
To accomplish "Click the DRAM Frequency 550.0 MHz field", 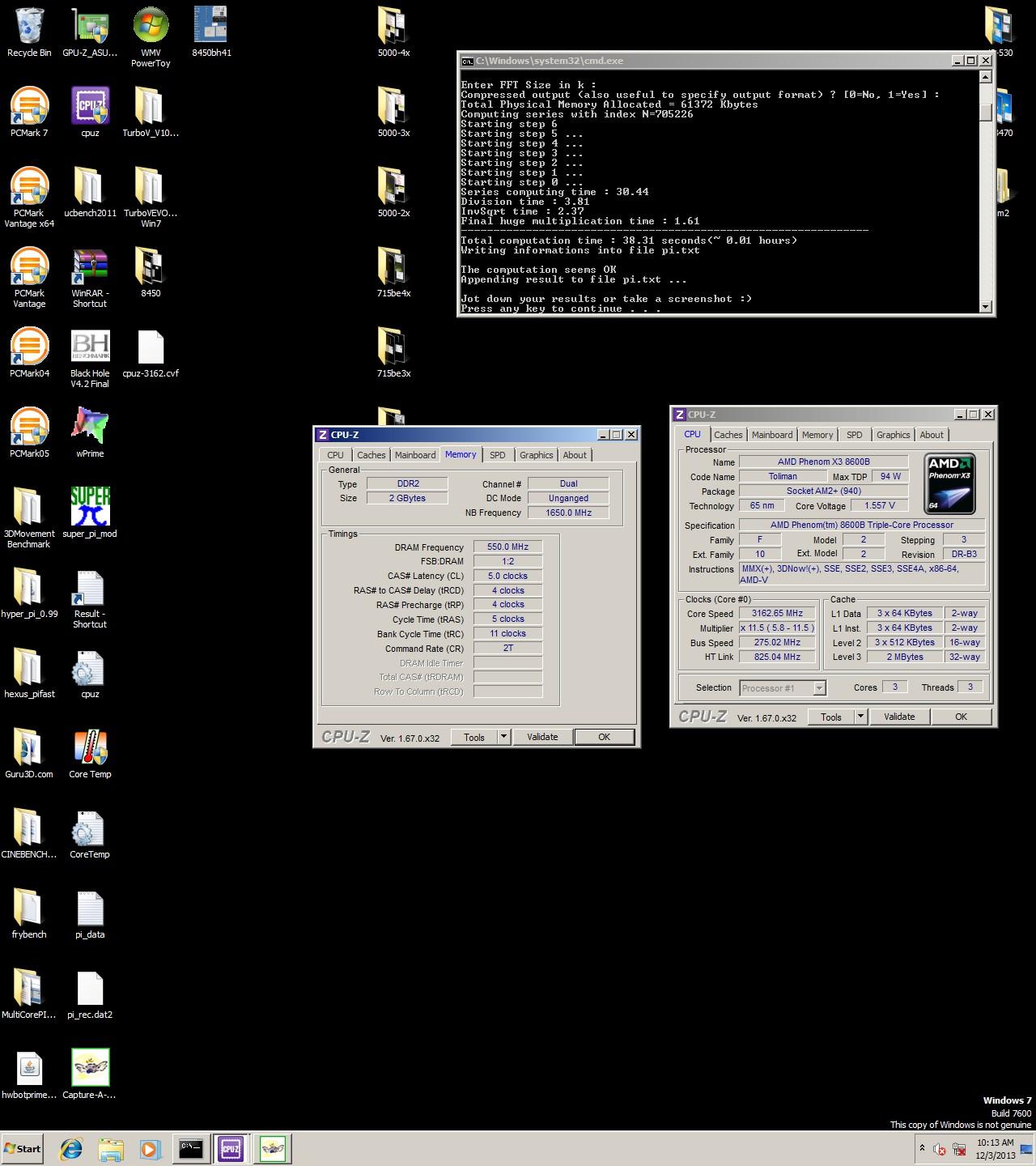I will pos(507,547).
